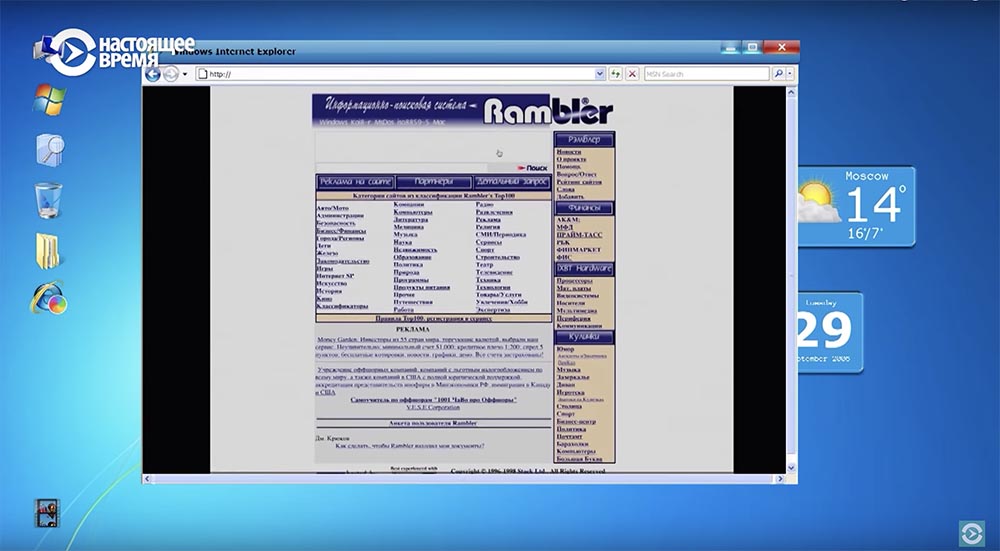Open ФИНМАРКЕТ link in Финансы sidebar
1000x551 pixels.
(x=578, y=250)
